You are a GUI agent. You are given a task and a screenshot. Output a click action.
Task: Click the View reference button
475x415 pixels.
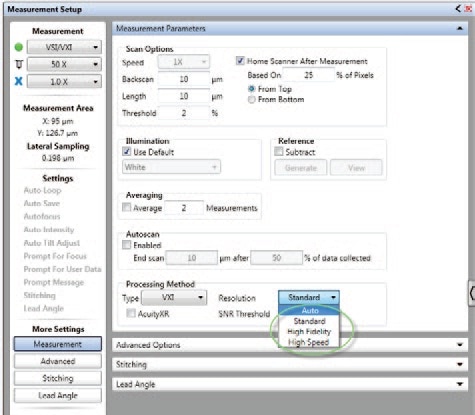(356, 168)
